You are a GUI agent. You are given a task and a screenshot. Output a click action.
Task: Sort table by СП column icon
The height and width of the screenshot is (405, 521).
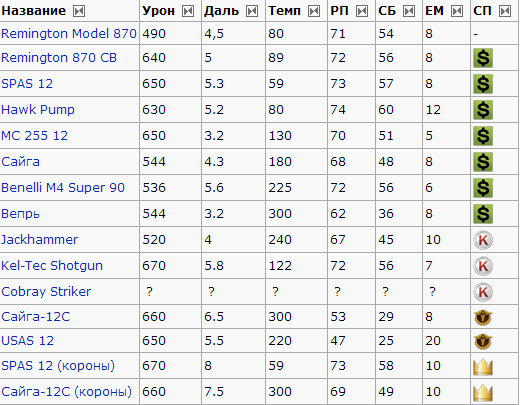[505, 11]
